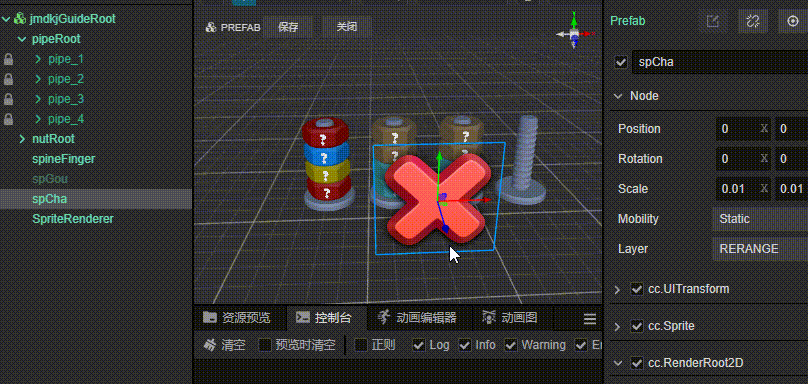Click the unlink prefab icon

753,21
